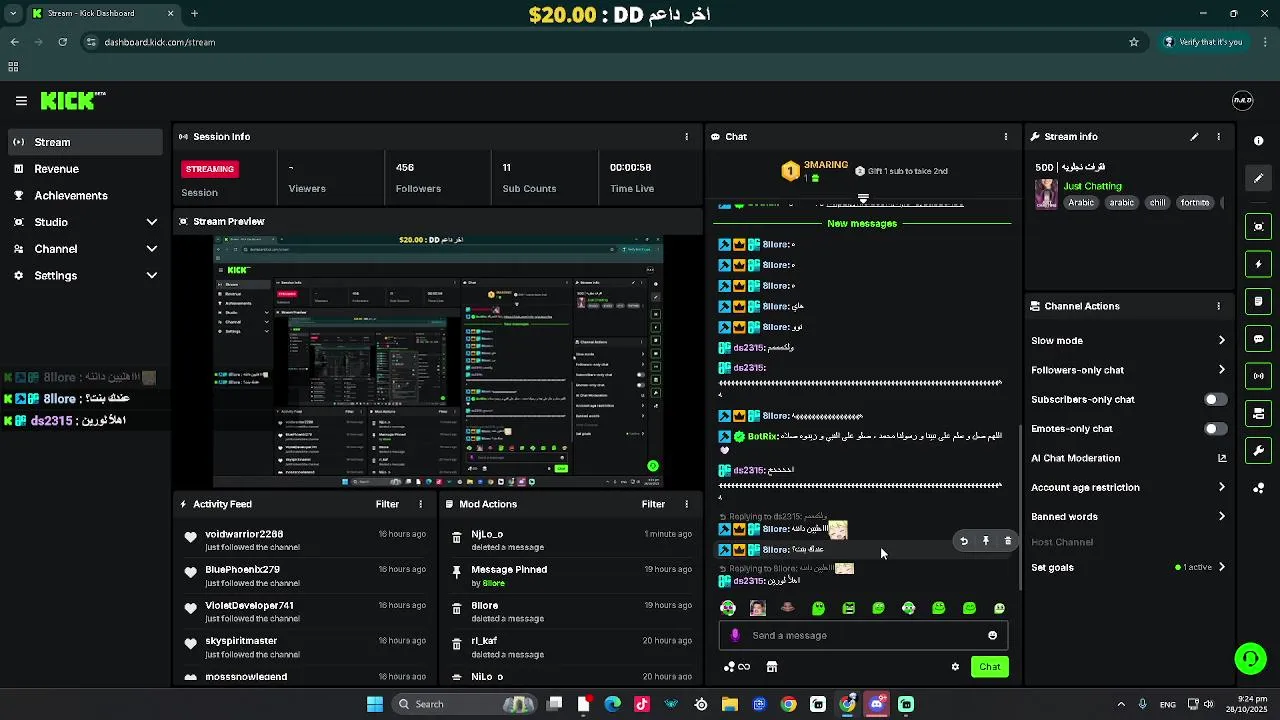Screen dimensions: 1280x720
Task: Open the Channel Actions three-dot menu
Action: point(1218,306)
